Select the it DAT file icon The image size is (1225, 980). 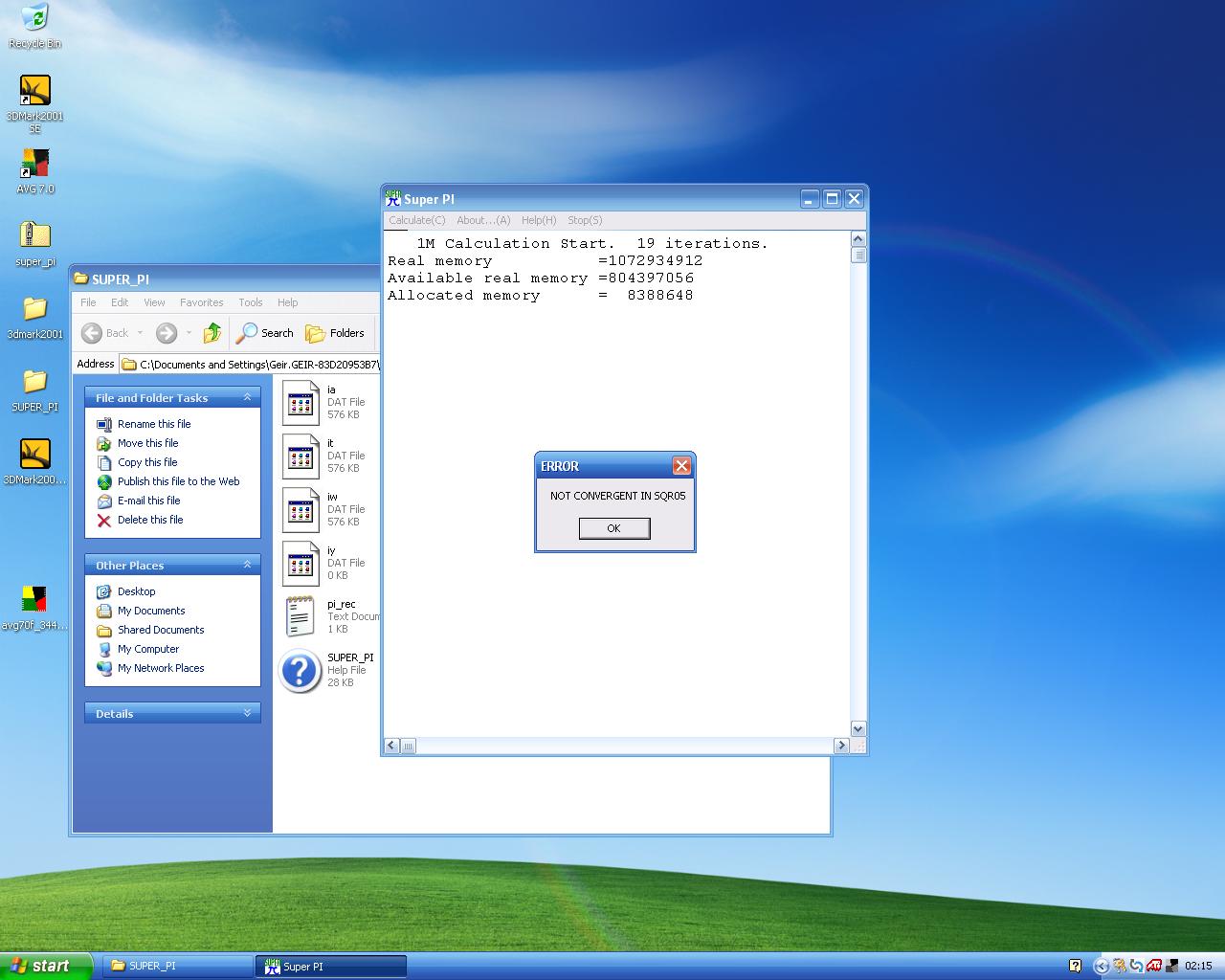(x=301, y=457)
